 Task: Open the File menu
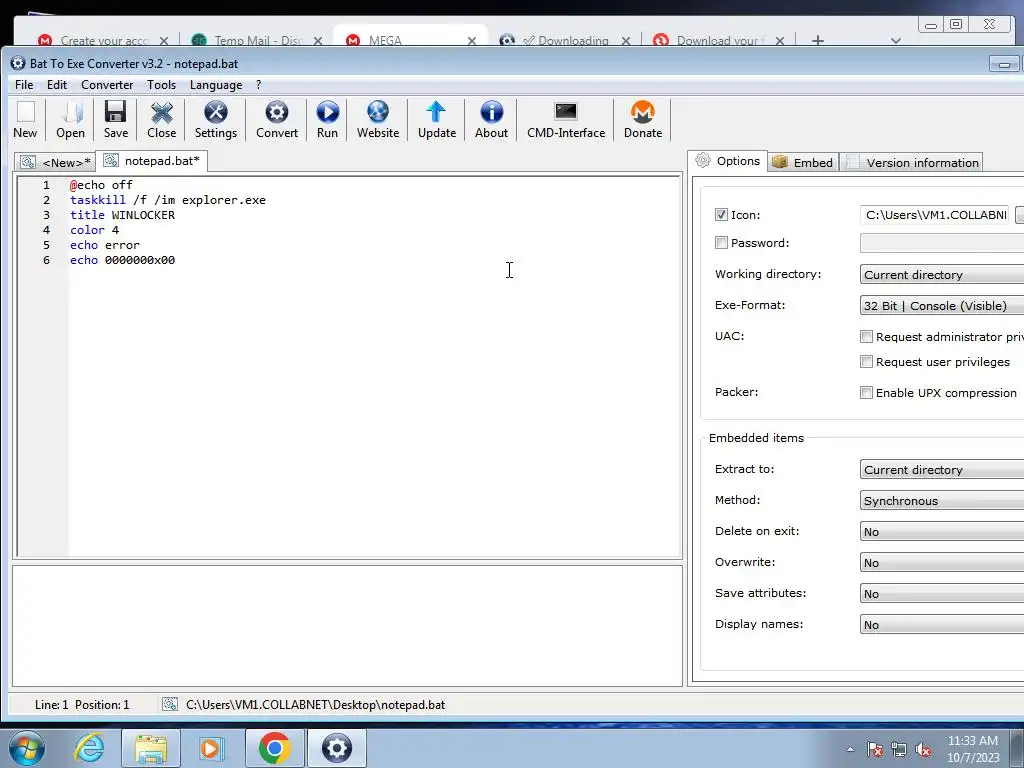click(x=24, y=85)
